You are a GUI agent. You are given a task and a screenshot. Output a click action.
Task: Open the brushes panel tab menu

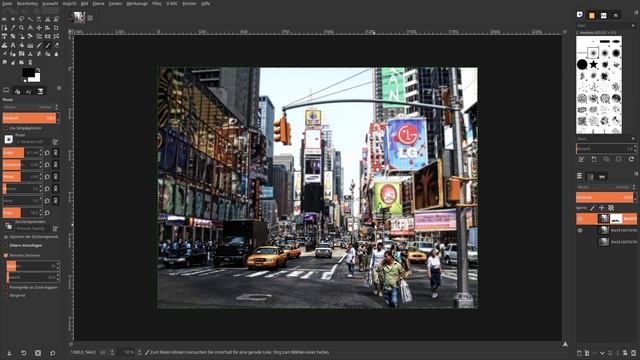click(x=636, y=13)
